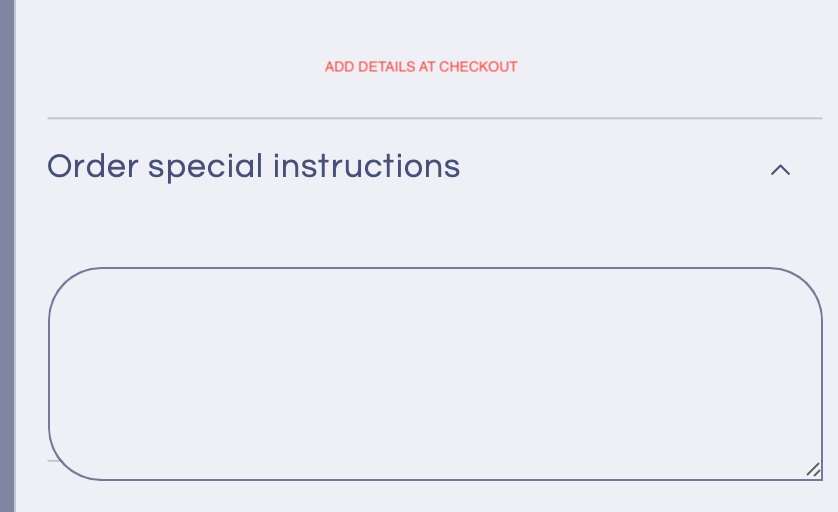
Task: Click the collapse arrow on section header
Action: (x=780, y=170)
